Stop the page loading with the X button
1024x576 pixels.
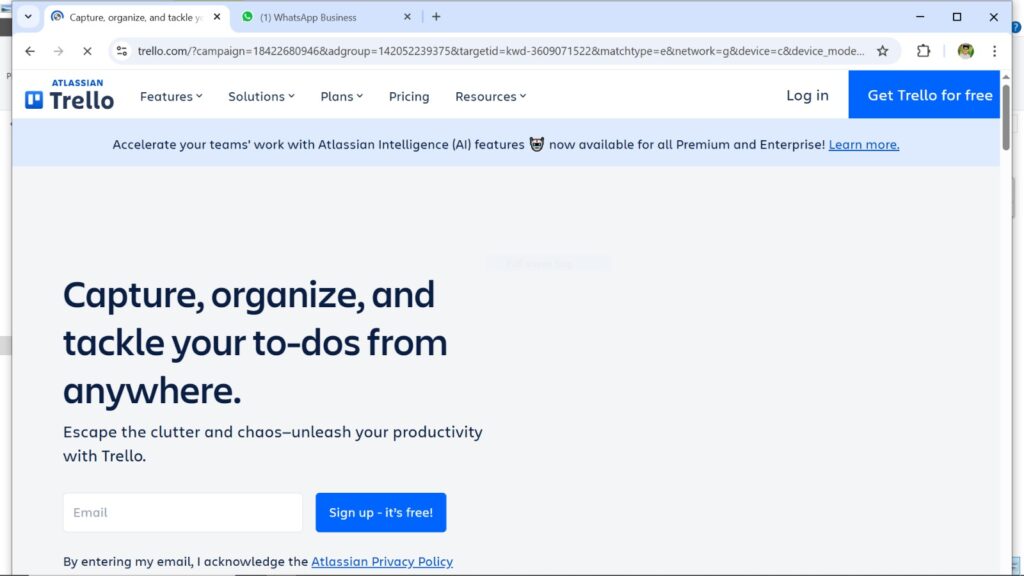tap(87, 51)
